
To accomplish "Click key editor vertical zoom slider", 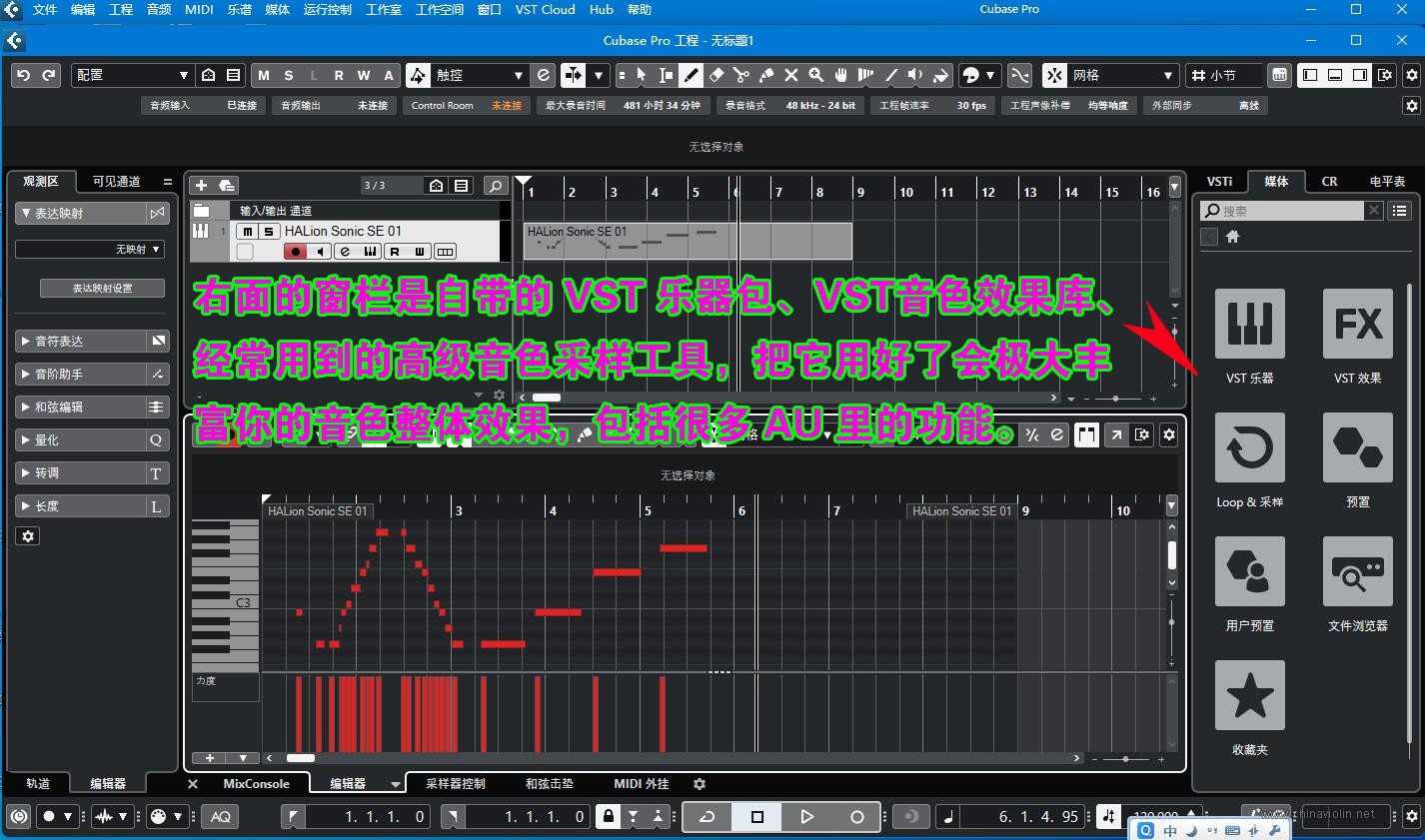I will pos(1172,622).
